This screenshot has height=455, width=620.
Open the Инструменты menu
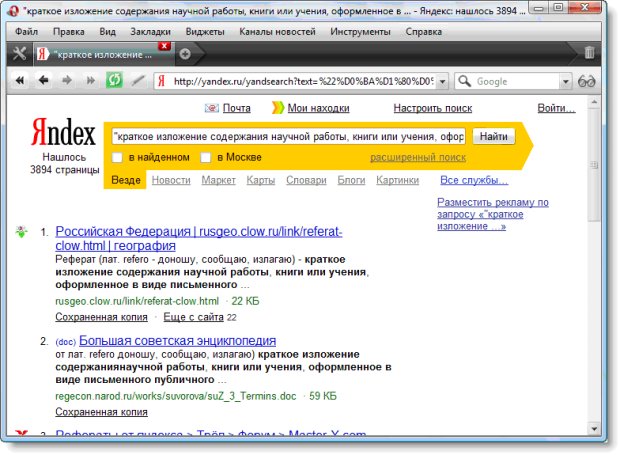360,32
